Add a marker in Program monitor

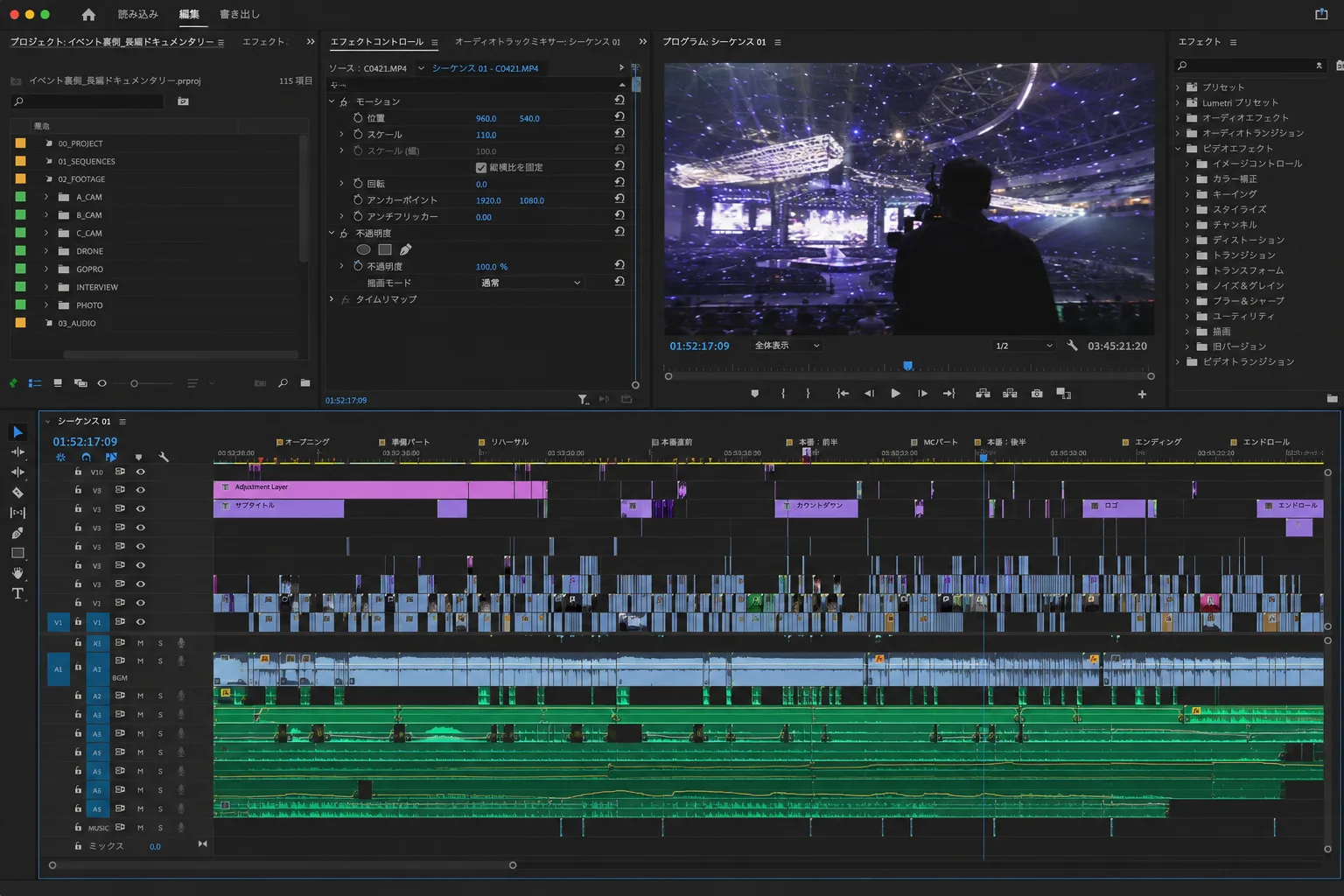(x=754, y=394)
